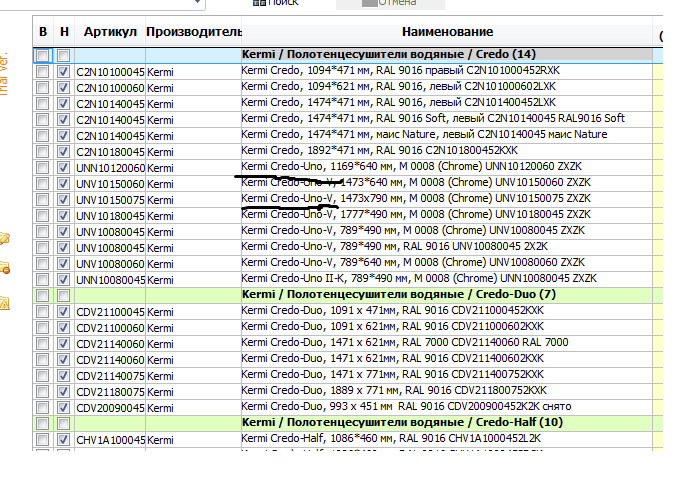Click the Отмена button at the top
The image size is (687, 479).
(x=390, y=3)
